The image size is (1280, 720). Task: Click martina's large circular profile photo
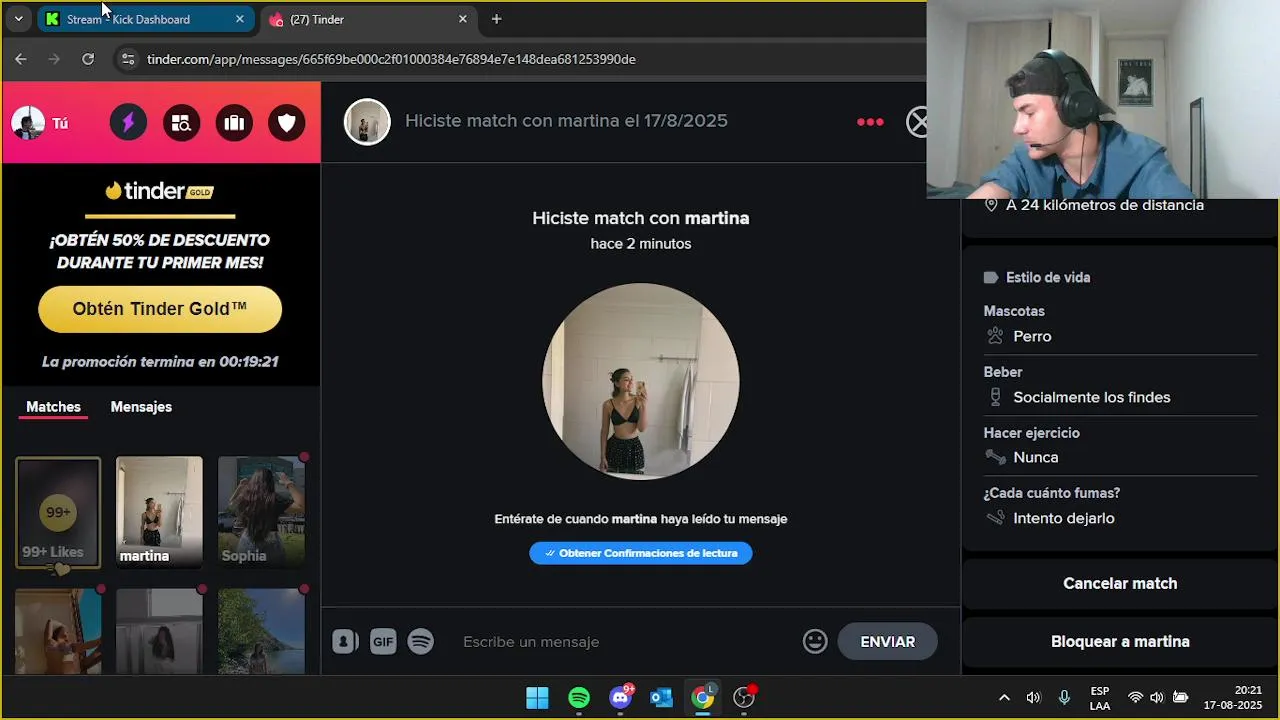pos(641,381)
